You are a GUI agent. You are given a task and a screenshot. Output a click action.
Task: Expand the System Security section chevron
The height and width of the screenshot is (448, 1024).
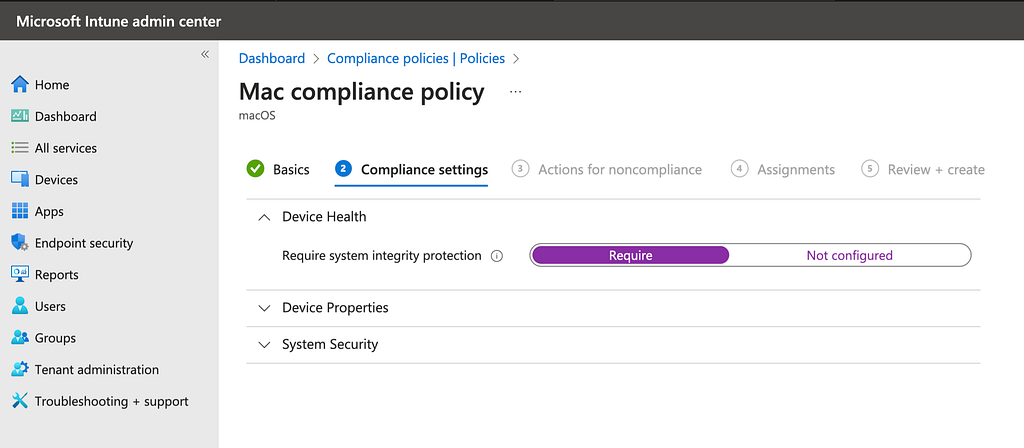click(264, 345)
